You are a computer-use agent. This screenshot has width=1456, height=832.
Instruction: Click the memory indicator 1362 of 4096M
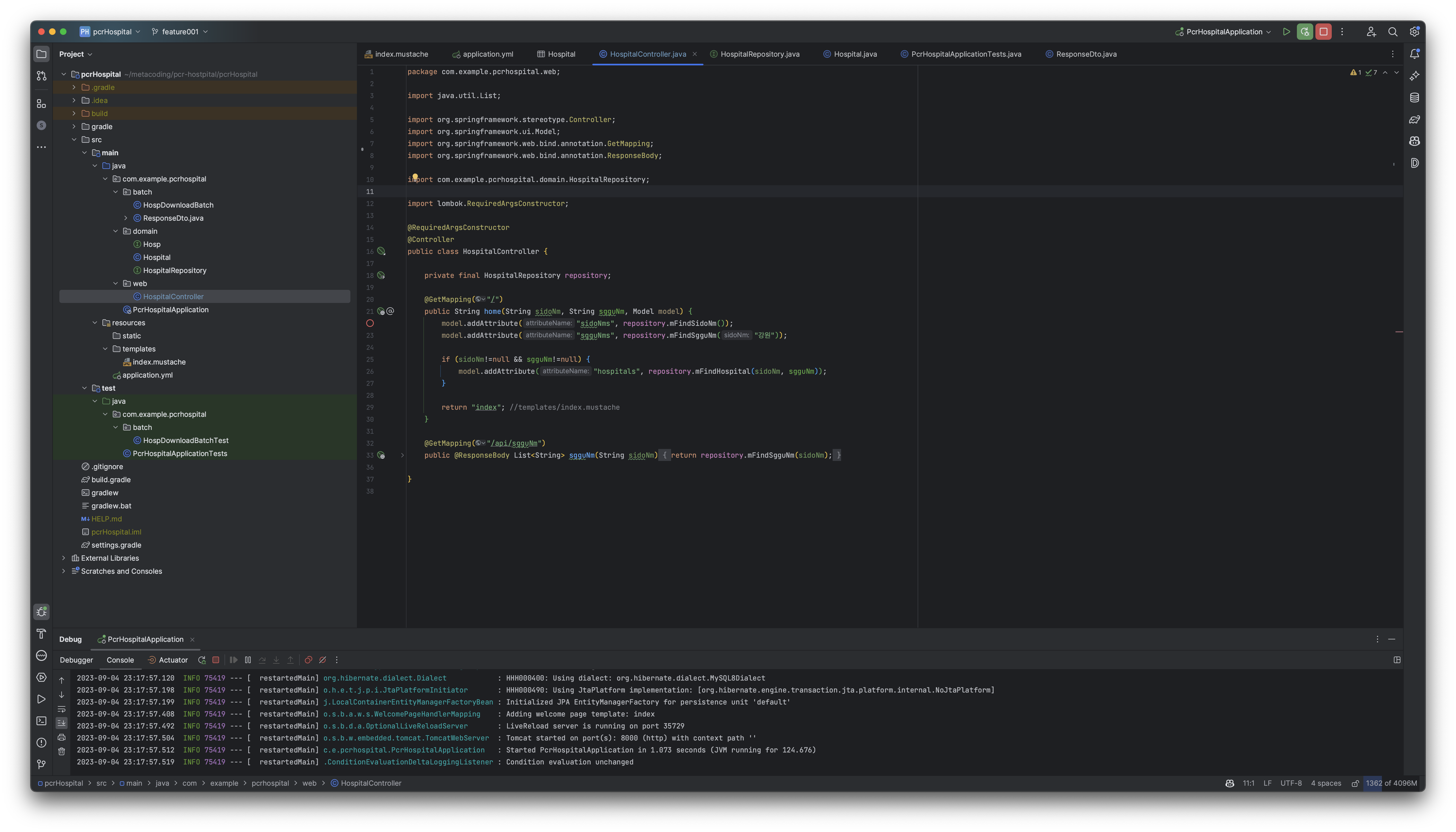1391,784
